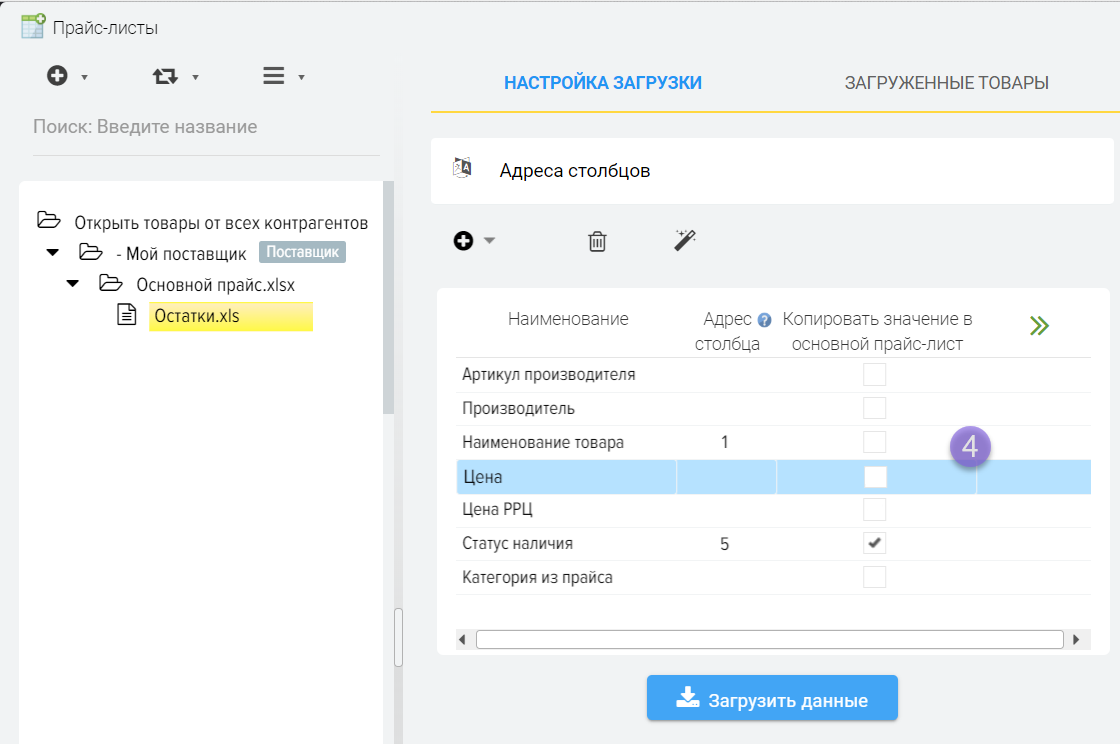Check the Артикул производителя copy checkbox
Viewport: 1120px width, 744px height.
pyautogui.click(x=875, y=375)
